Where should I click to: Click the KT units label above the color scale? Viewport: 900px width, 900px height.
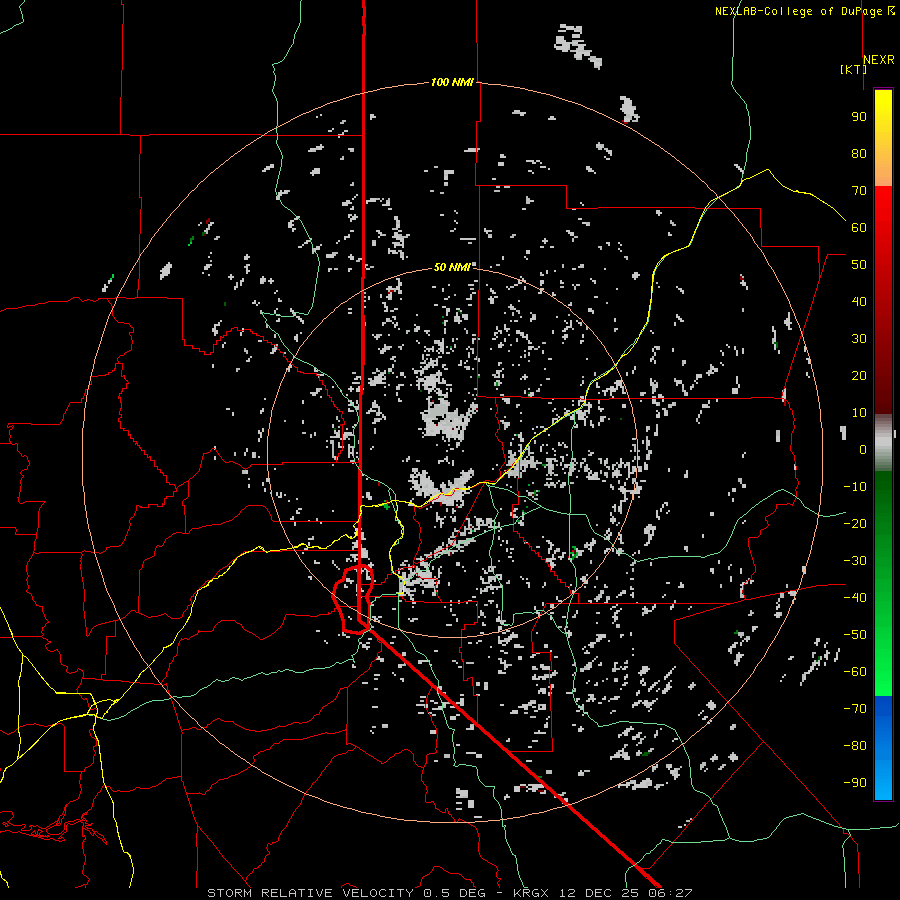[x=853, y=69]
